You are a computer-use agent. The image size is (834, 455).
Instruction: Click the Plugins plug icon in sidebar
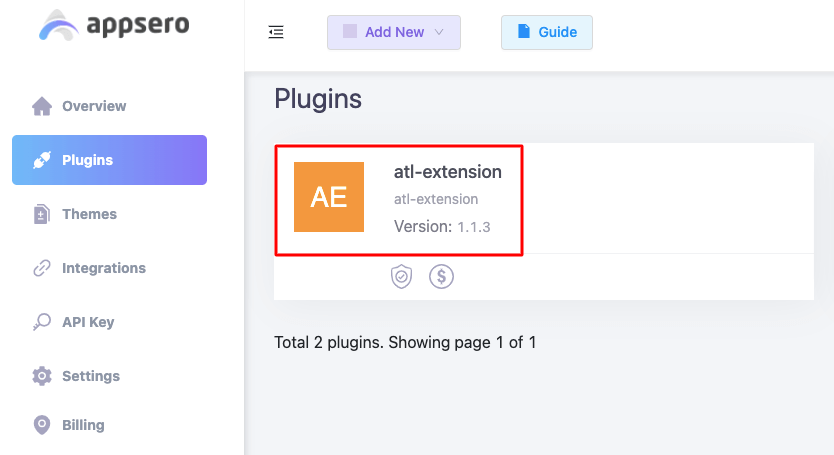point(42,160)
